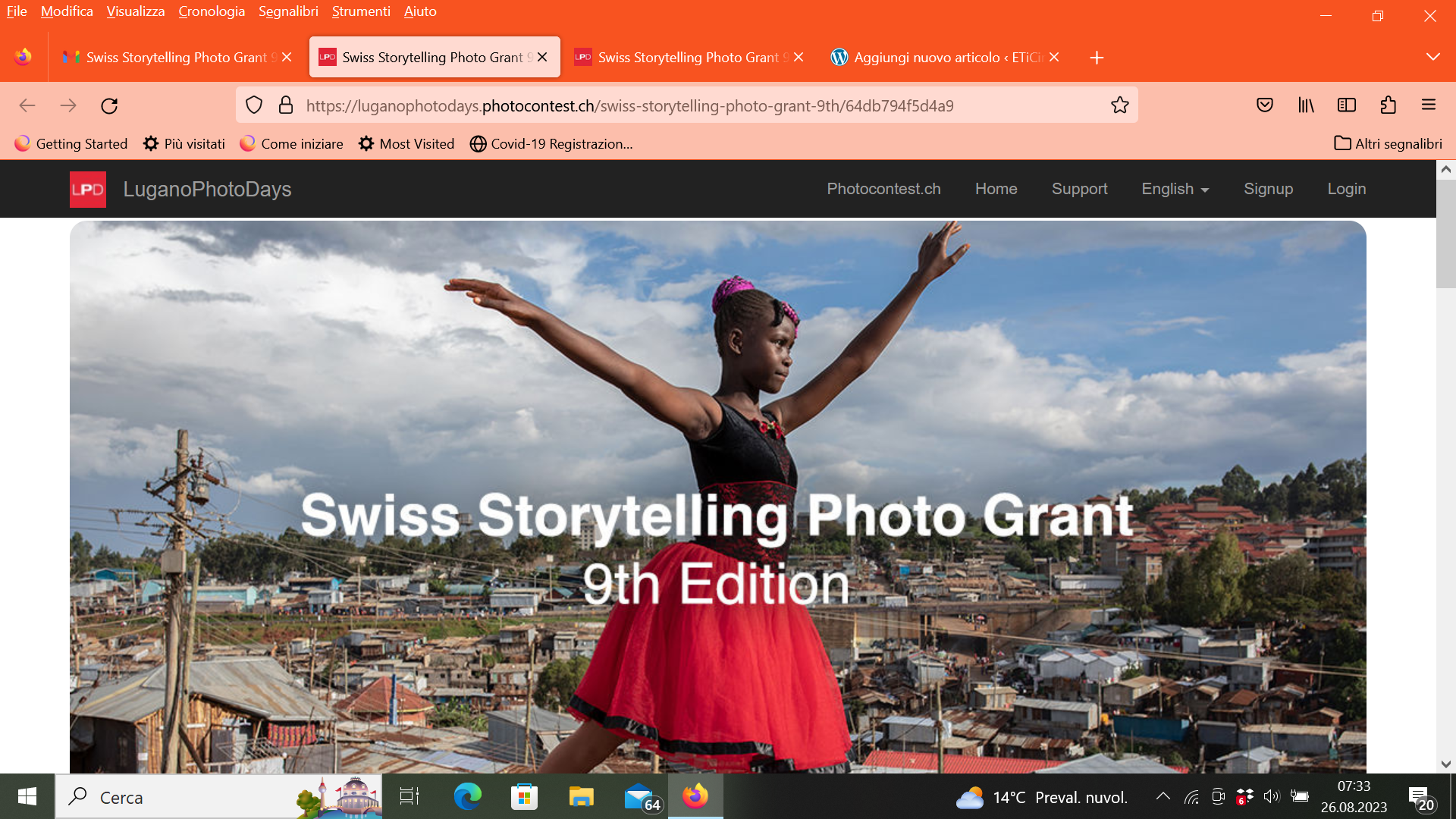
Task: Open Firefox View pinned button
Action: (x=24, y=57)
